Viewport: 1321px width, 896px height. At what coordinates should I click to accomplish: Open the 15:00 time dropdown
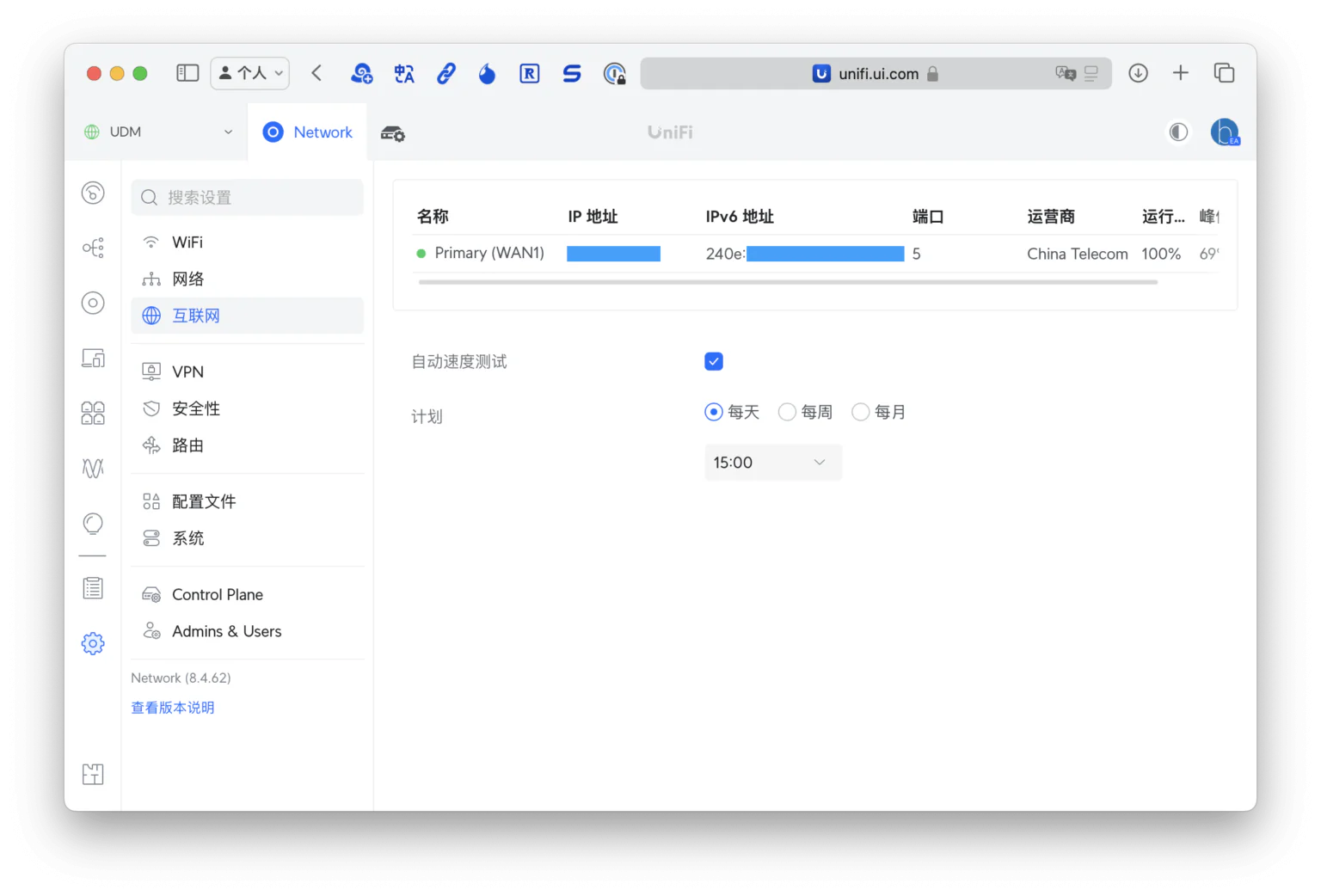pos(772,463)
